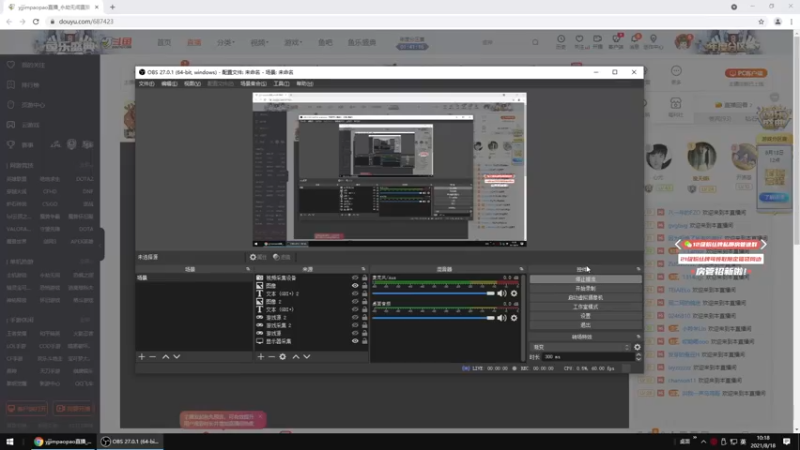Screen dimensions: 800x450
Task: Toggle visibility of 显示器采集 source
Action: pos(355,341)
